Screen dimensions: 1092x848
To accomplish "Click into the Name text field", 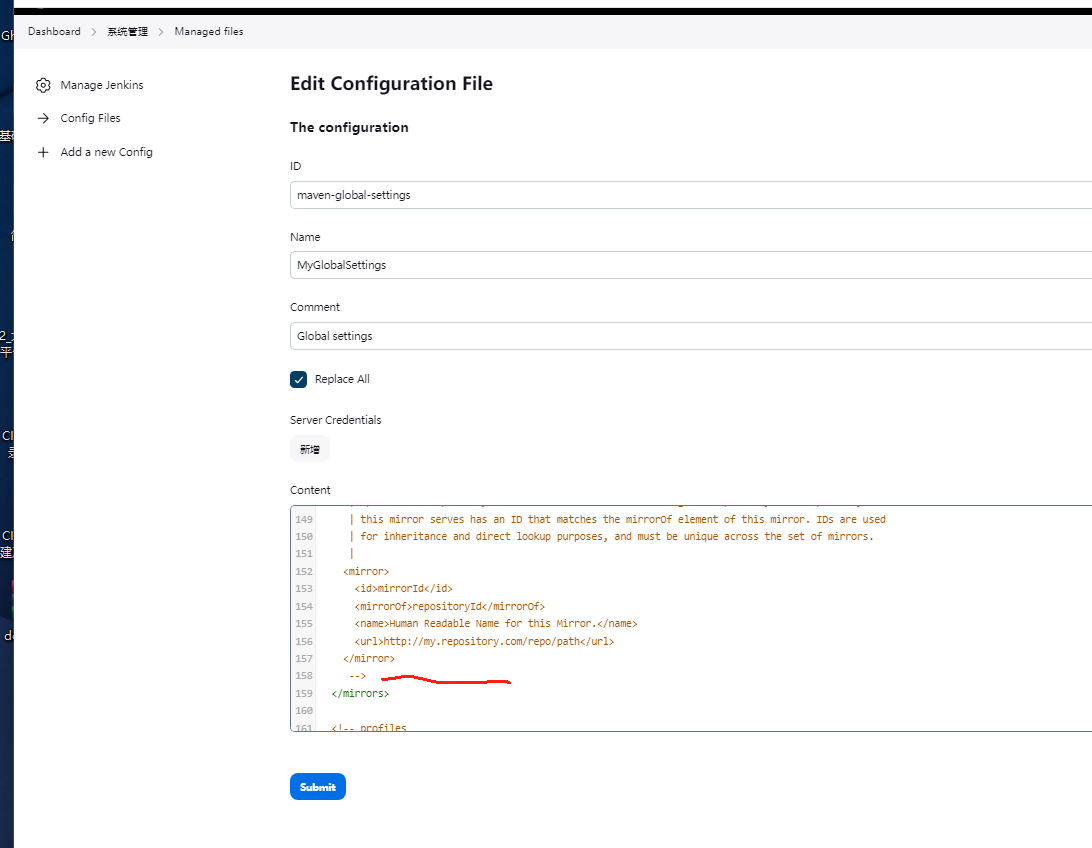I will [690, 265].
